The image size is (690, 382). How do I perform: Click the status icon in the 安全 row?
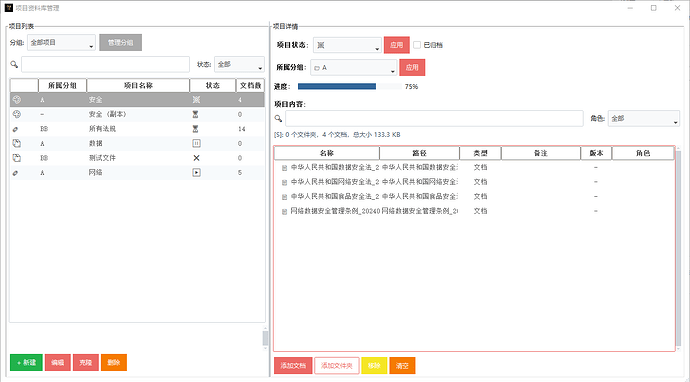pos(196,99)
